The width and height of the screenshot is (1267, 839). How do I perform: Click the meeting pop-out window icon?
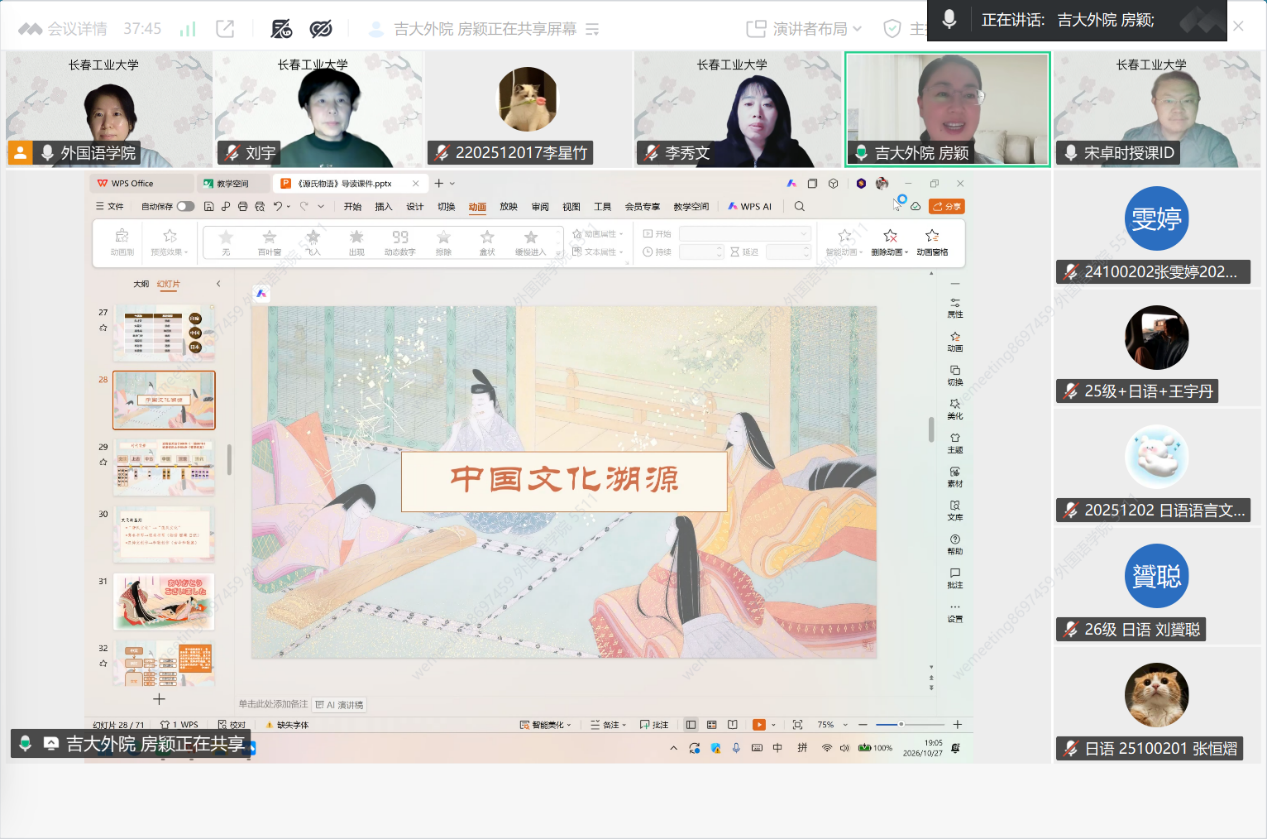[x=225, y=28]
